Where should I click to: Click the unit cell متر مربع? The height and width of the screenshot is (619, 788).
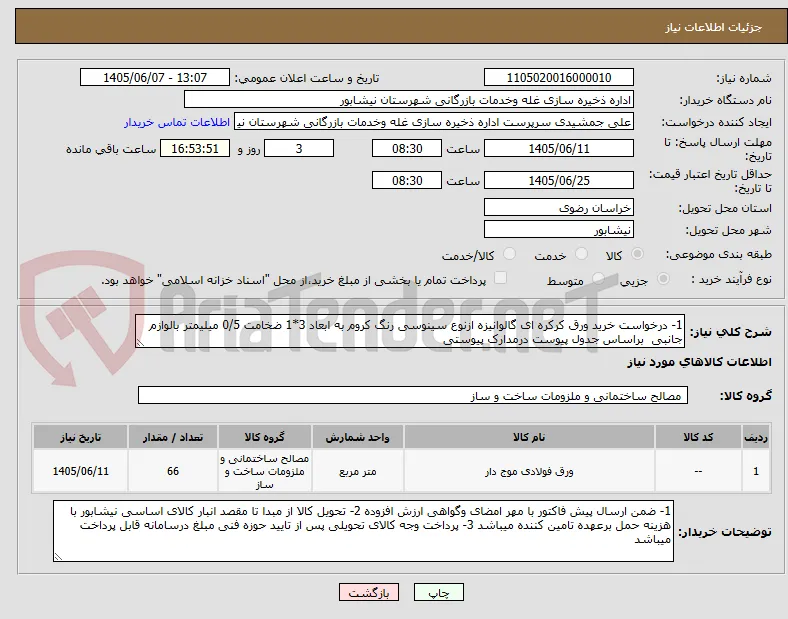(357, 471)
